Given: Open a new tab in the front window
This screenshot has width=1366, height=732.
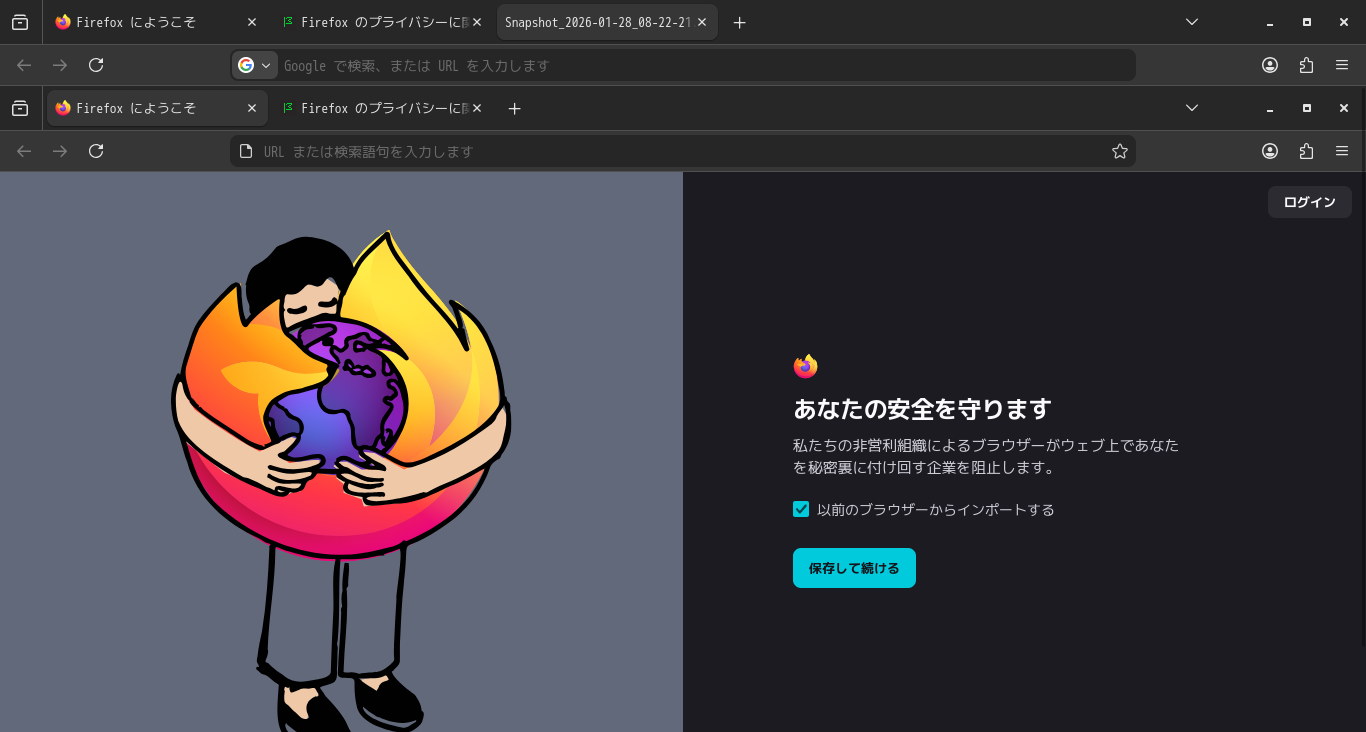Looking at the screenshot, I should point(514,108).
